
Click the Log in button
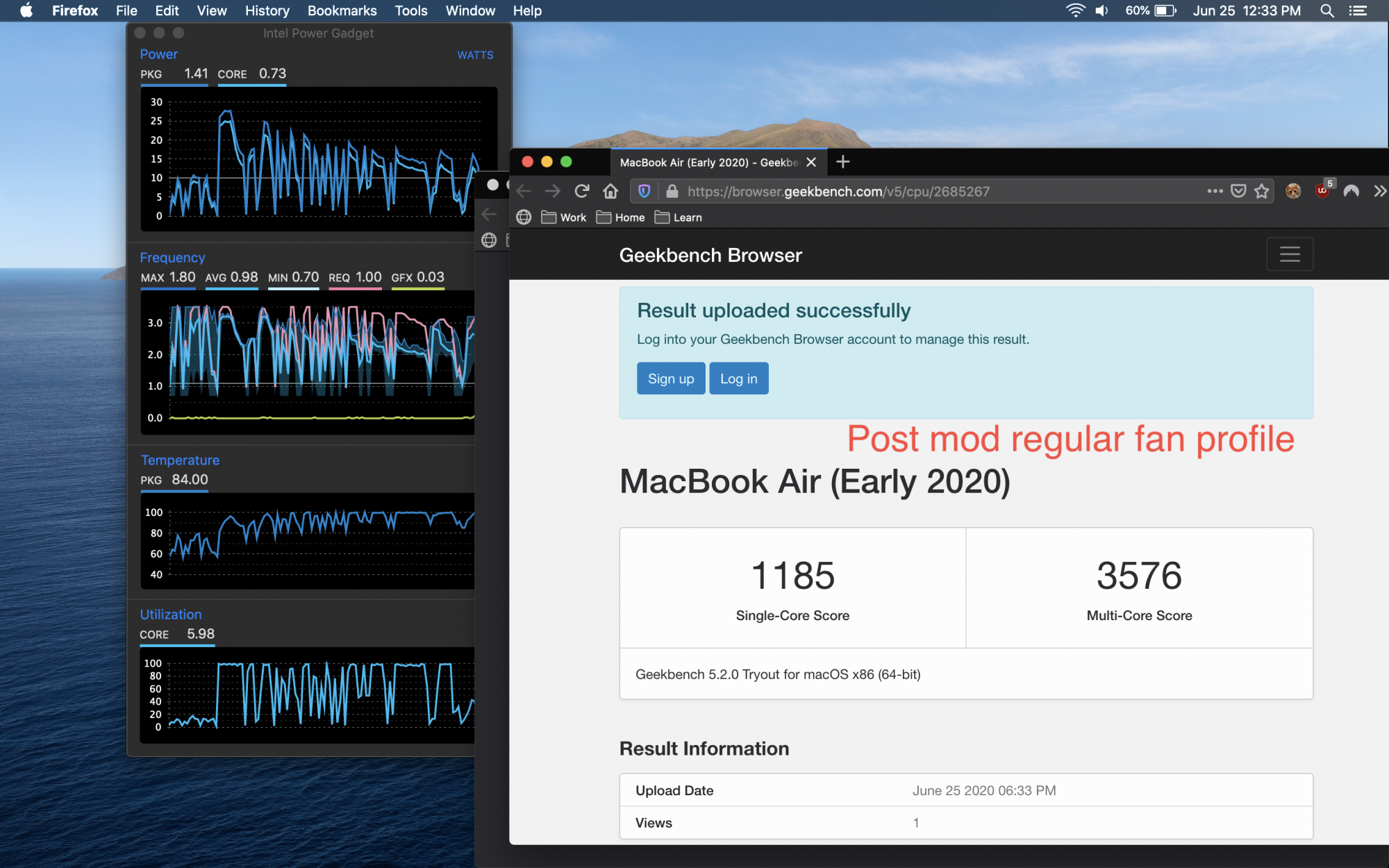(x=738, y=378)
